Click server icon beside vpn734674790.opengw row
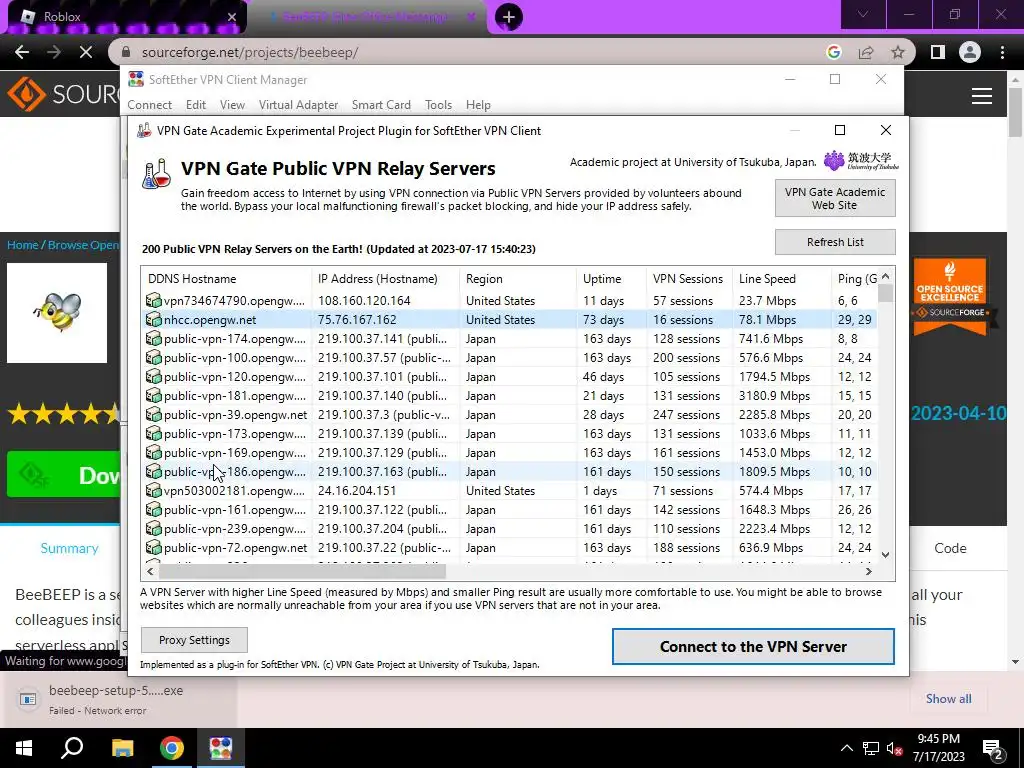 click(153, 300)
